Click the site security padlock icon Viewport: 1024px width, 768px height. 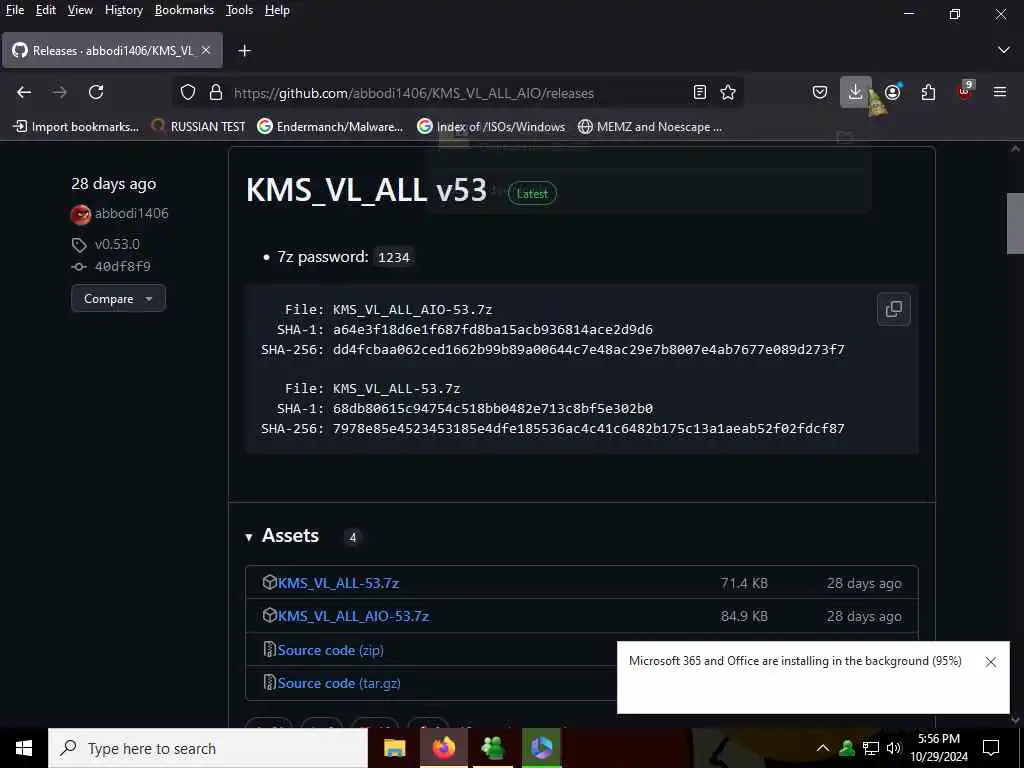click(x=216, y=93)
